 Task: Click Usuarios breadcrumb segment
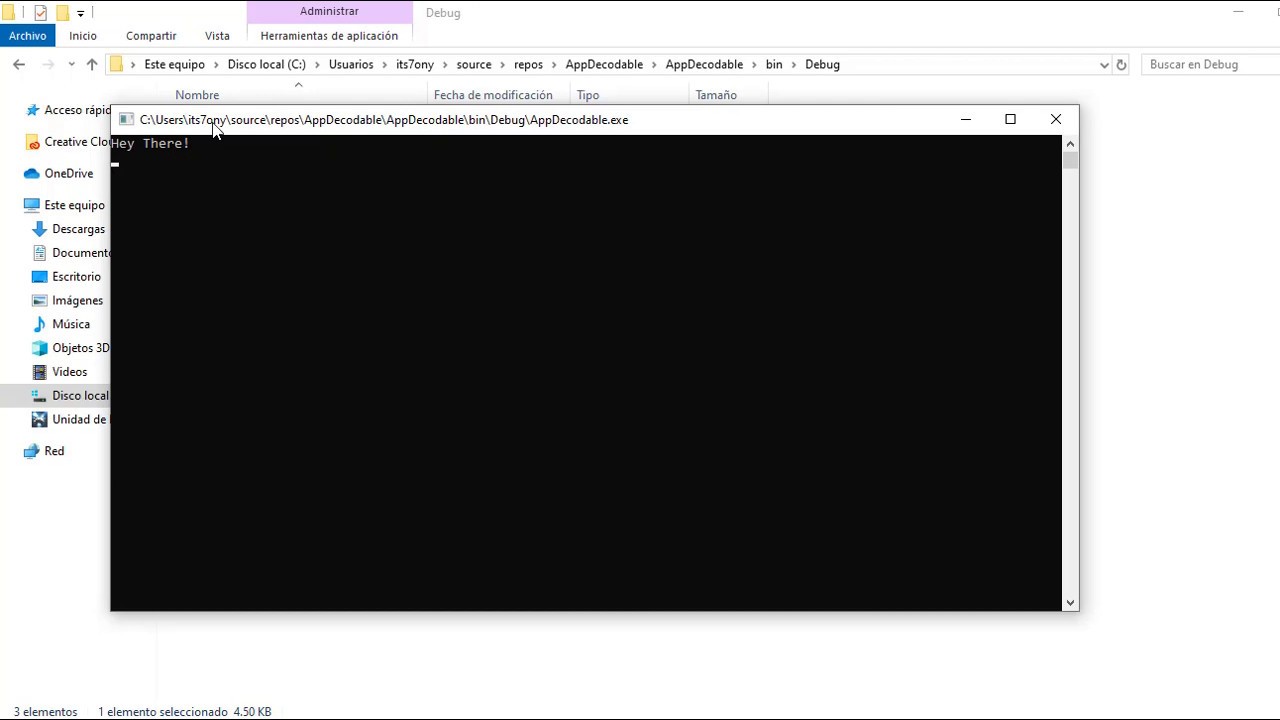(x=351, y=64)
